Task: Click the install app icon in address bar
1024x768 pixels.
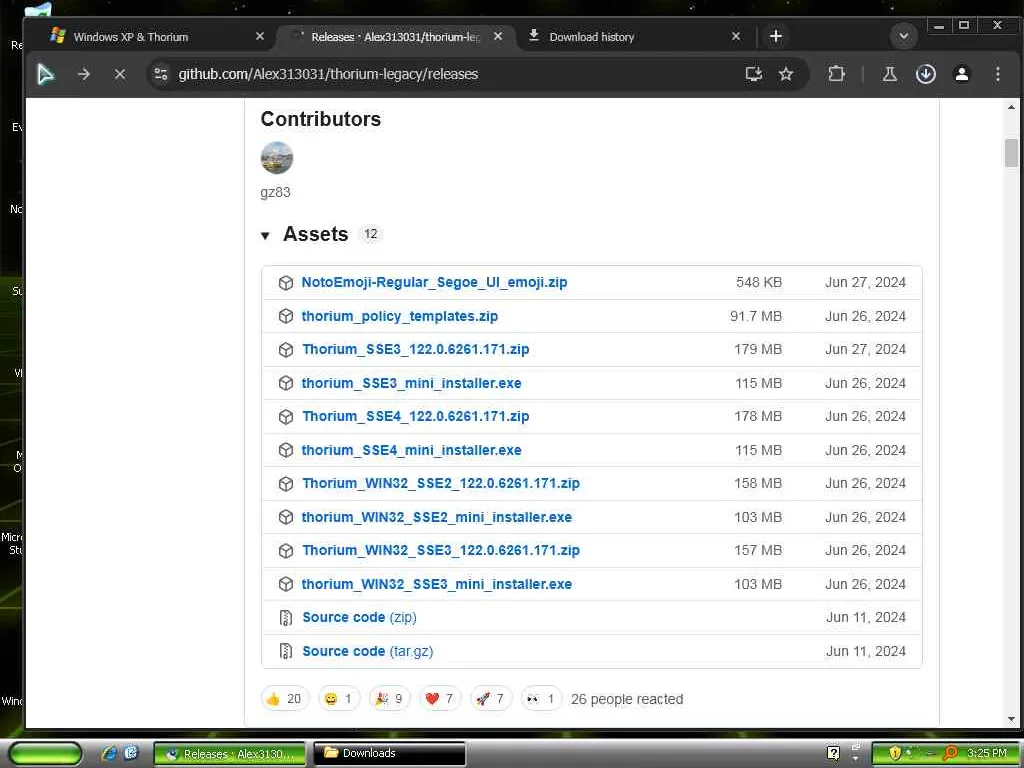Action: point(754,74)
